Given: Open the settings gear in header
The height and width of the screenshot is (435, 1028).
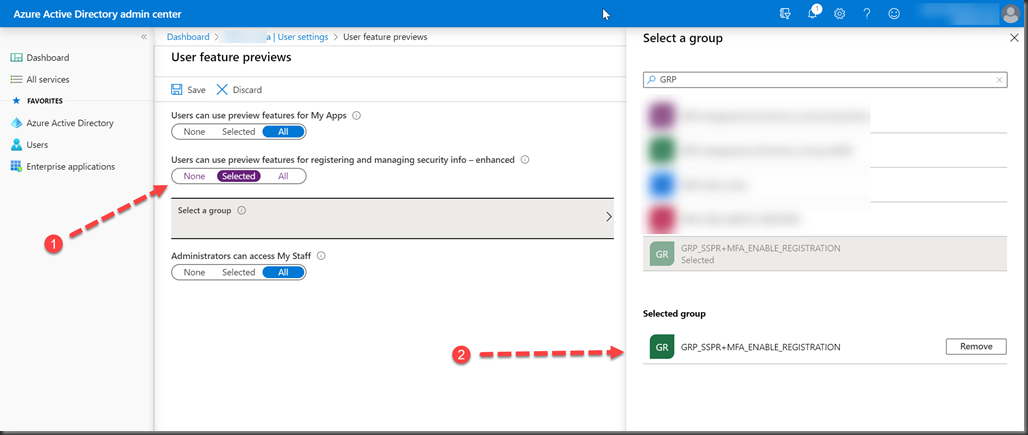Looking at the screenshot, I should pyautogui.click(x=840, y=13).
